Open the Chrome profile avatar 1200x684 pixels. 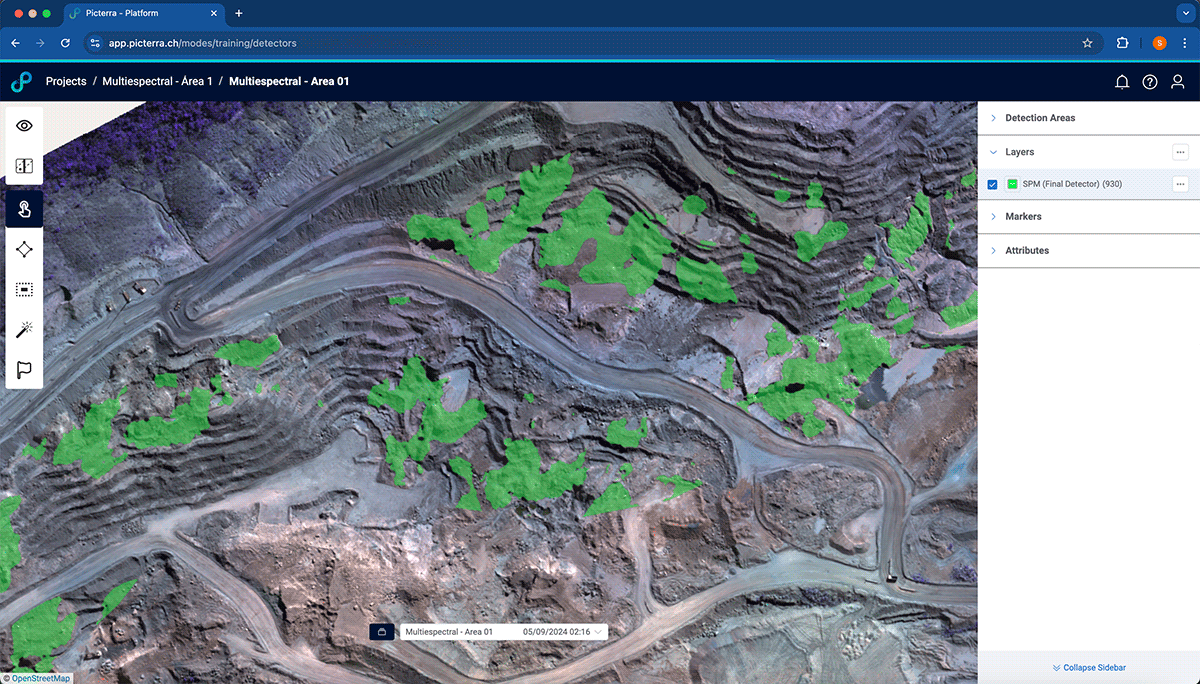click(1160, 43)
